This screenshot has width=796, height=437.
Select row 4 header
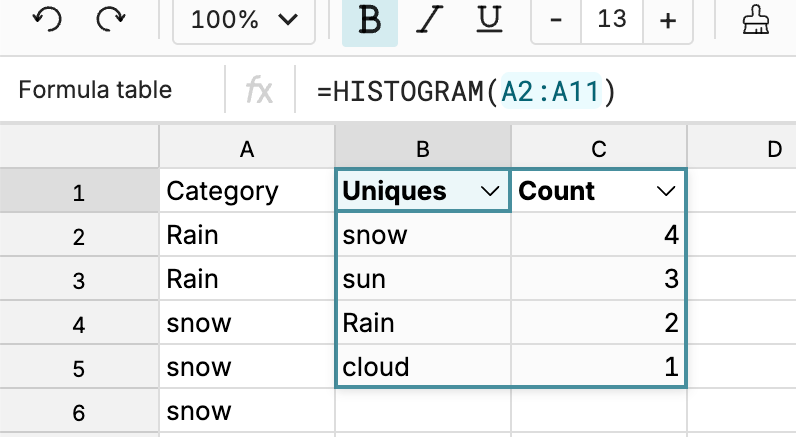(x=79, y=324)
